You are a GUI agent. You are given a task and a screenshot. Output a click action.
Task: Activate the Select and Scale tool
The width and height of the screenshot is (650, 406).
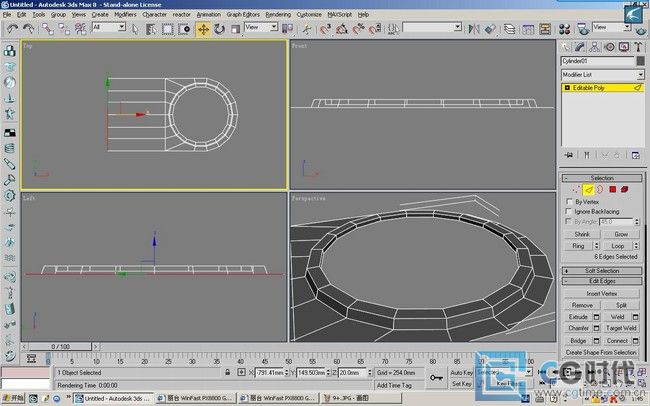click(235, 29)
